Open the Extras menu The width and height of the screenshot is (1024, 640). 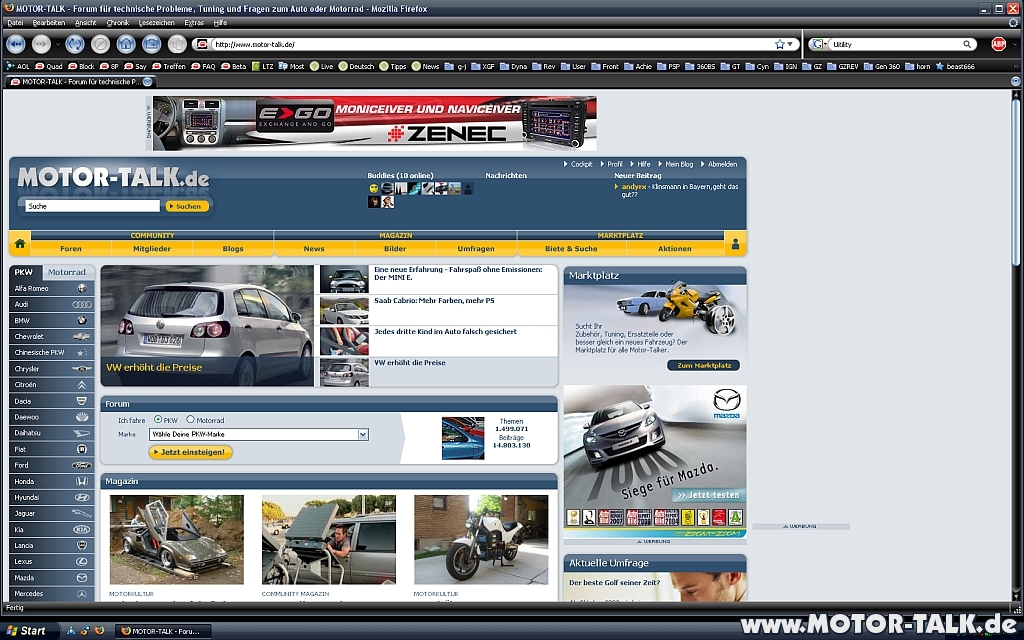(194, 22)
